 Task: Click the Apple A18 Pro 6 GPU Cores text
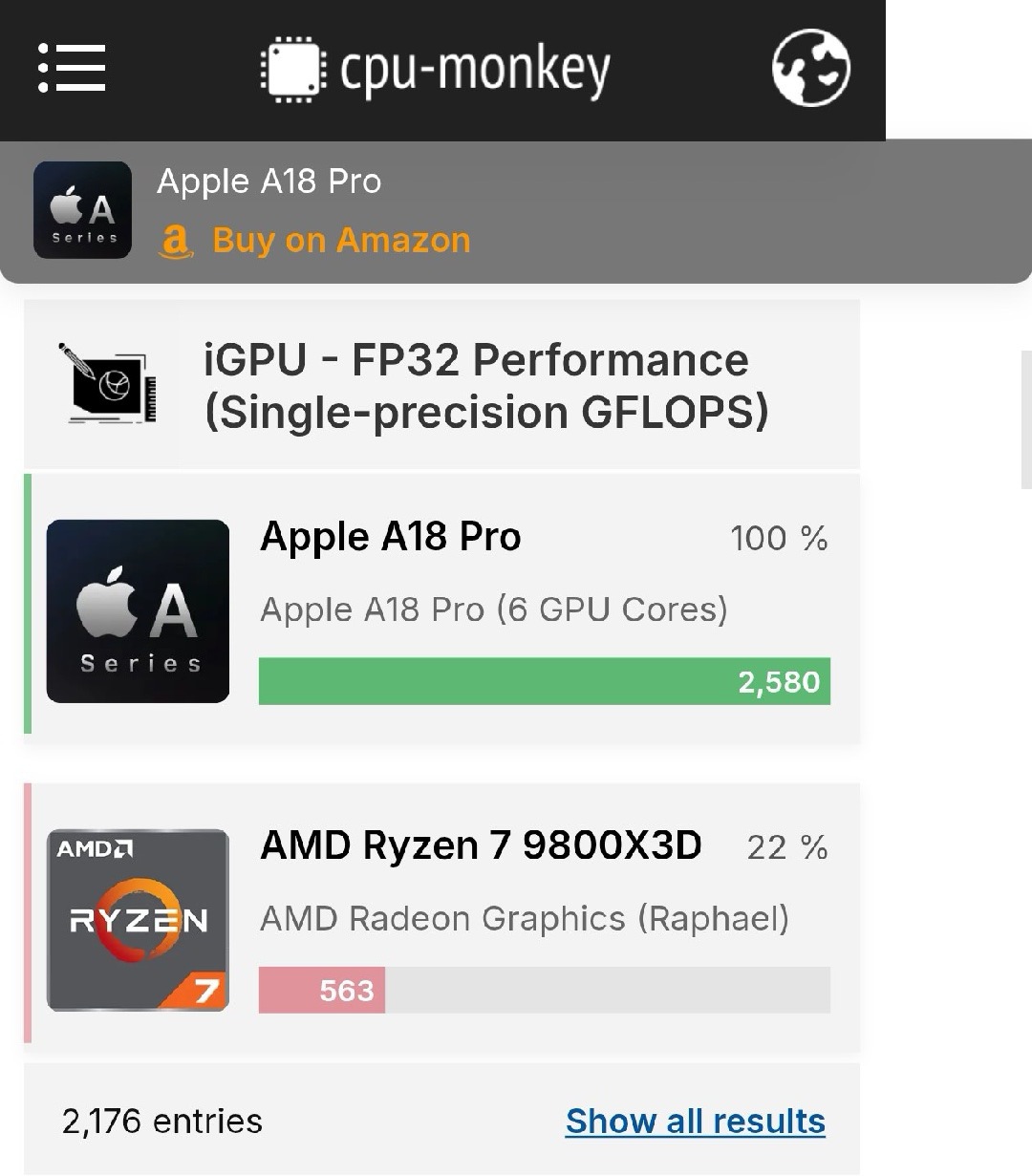pos(493,609)
